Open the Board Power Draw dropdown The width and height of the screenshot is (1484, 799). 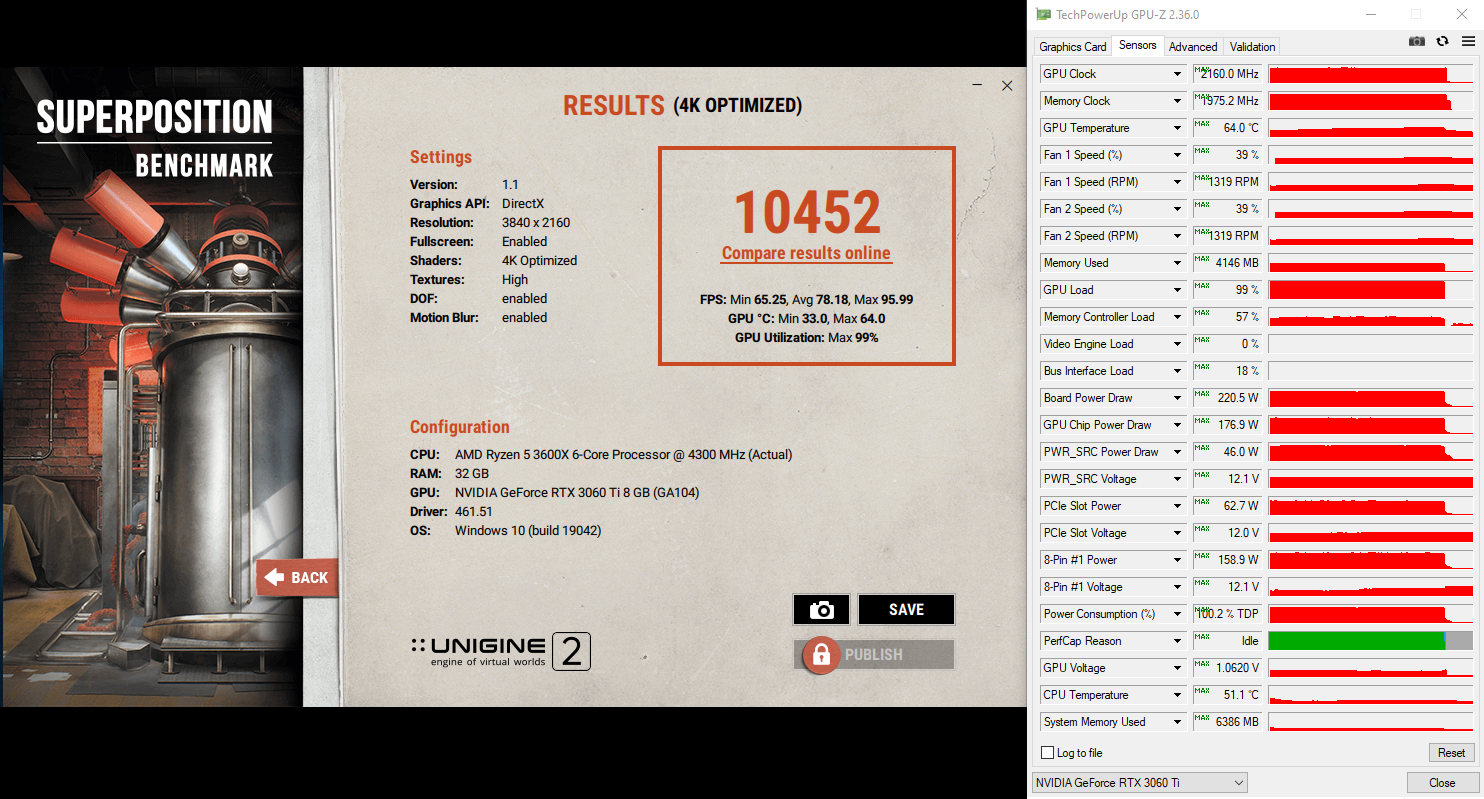click(x=1177, y=398)
